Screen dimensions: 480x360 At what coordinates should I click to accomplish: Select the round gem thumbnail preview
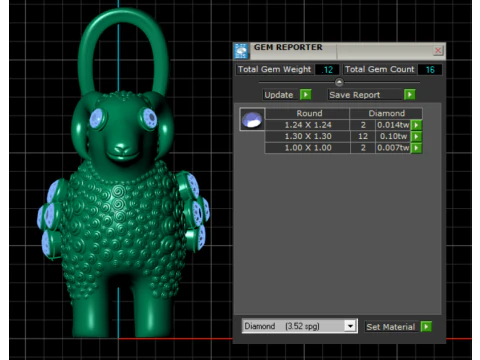(252, 119)
